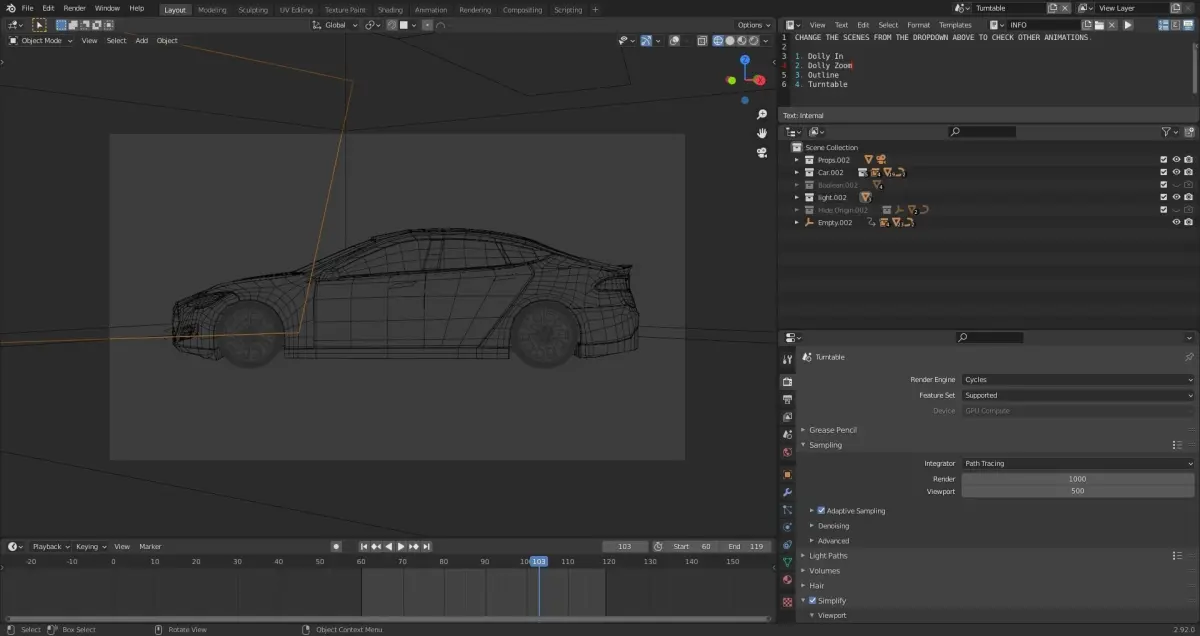The height and width of the screenshot is (636, 1200).
Task: Switch to the Shading workspace tab
Action: tap(390, 10)
